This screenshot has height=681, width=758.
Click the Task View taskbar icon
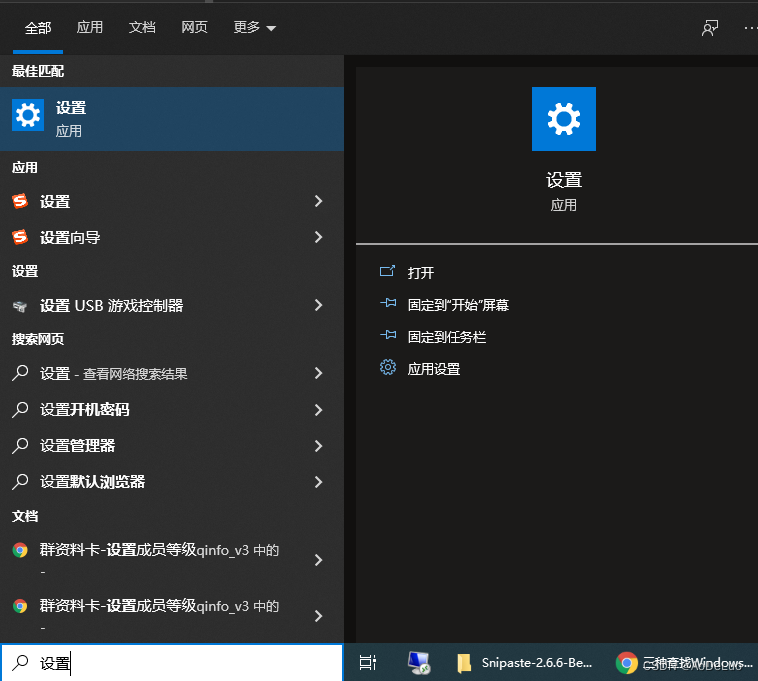(368, 663)
